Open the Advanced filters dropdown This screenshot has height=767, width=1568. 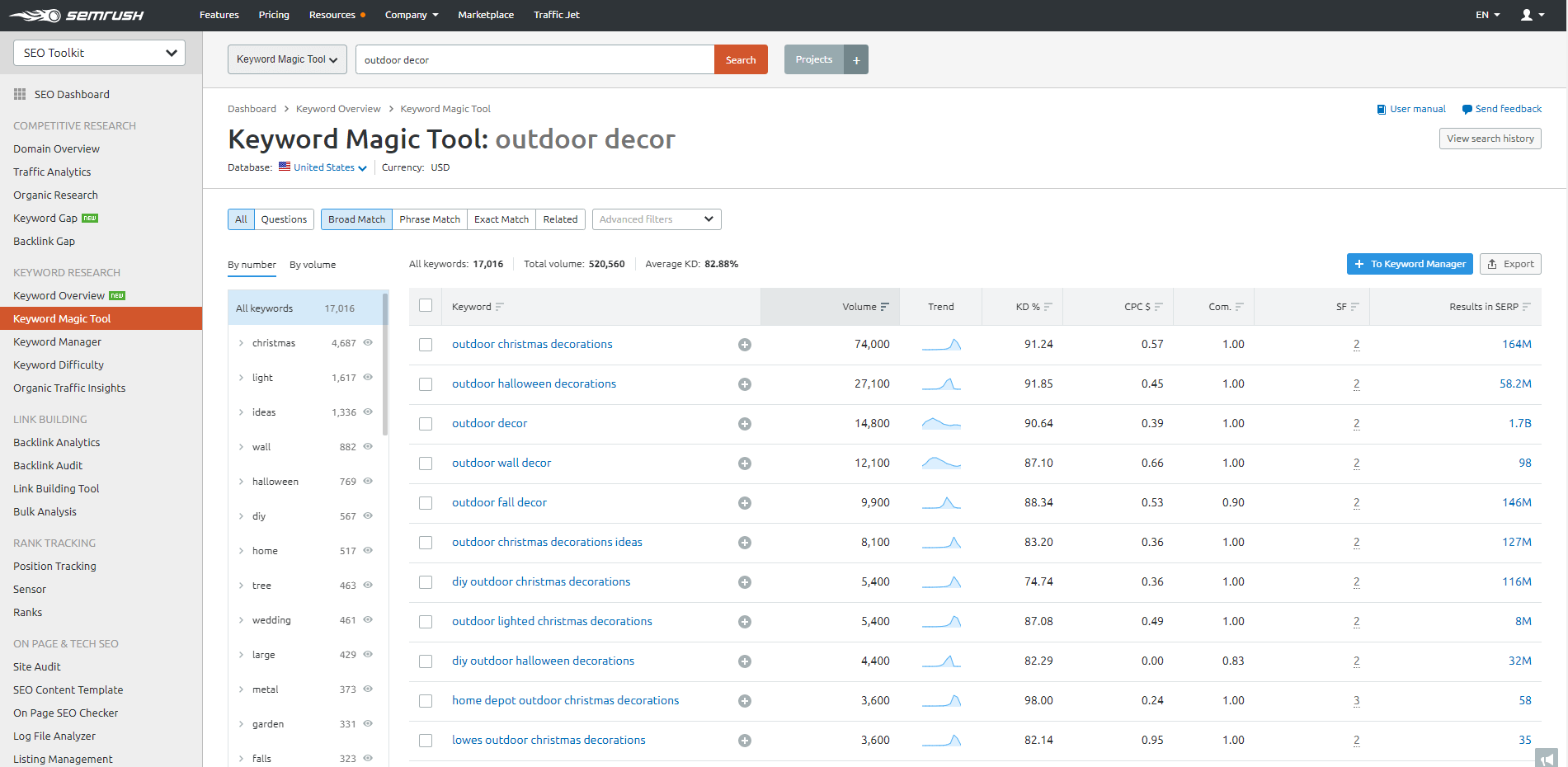pyautogui.click(x=657, y=219)
